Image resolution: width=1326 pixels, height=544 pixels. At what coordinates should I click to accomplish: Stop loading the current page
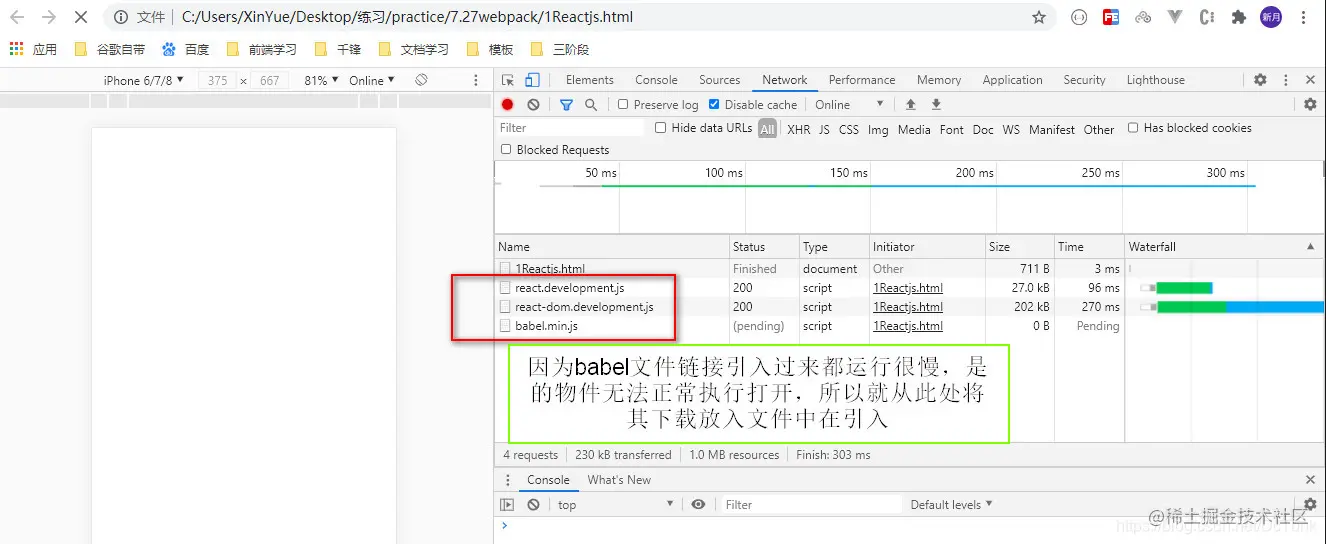[x=81, y=17]
